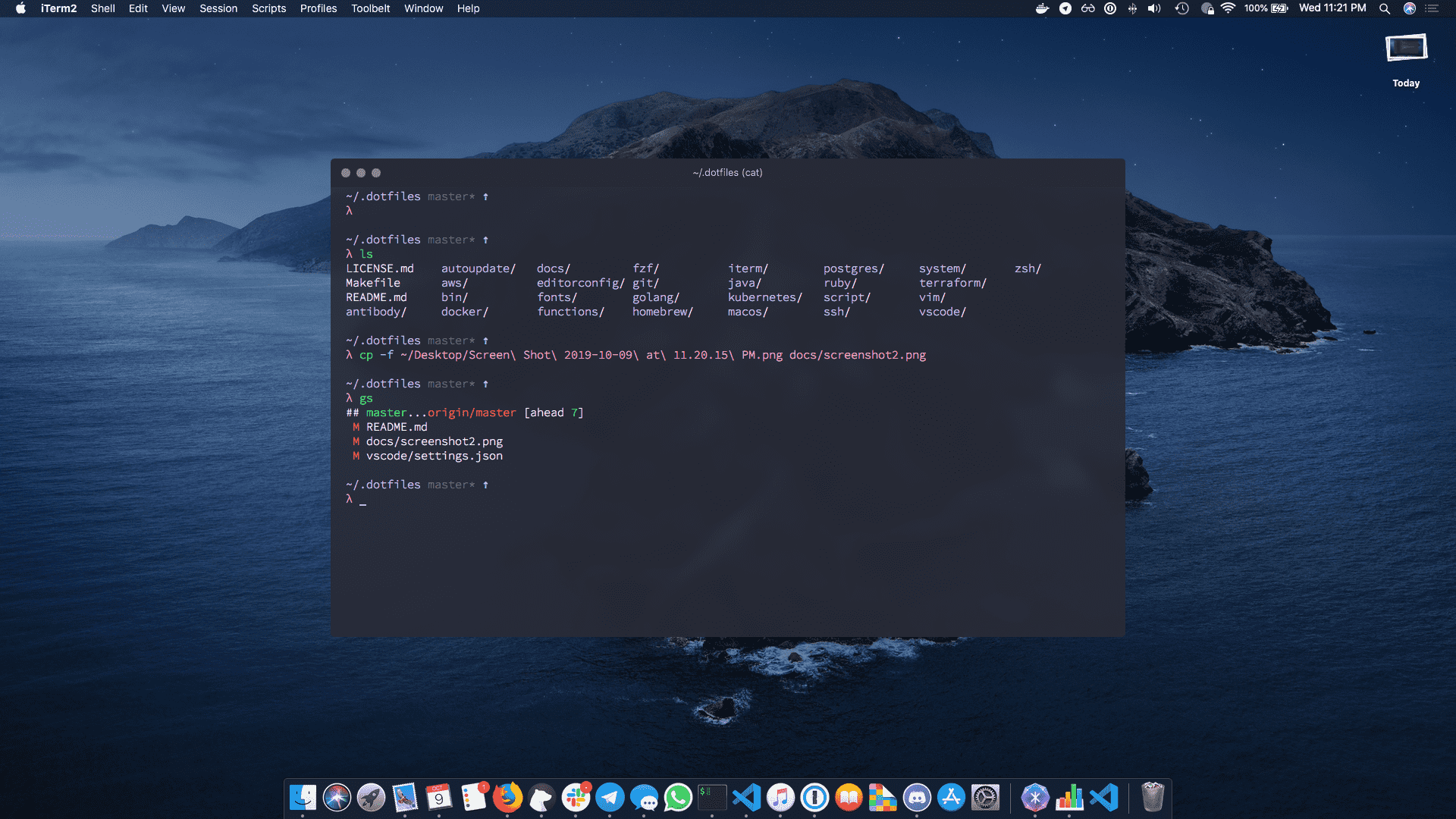Image resolution: width=1456 pixels, height=819 pixels.
Task: Open Launchpad from the Dock
Action: (369, 797)
